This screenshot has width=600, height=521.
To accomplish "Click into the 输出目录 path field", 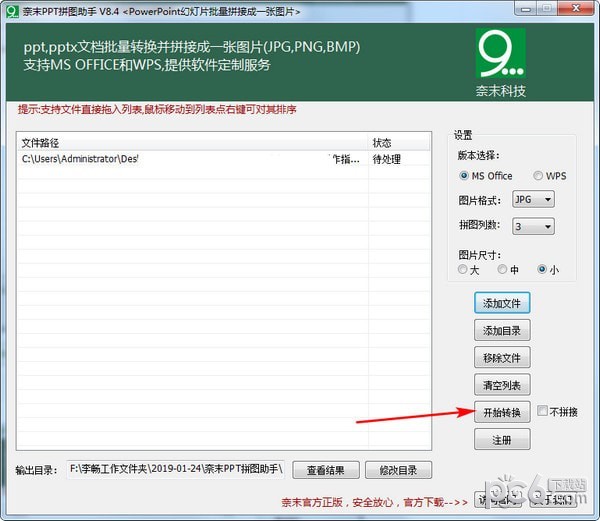I will click(x=176, y=469).
